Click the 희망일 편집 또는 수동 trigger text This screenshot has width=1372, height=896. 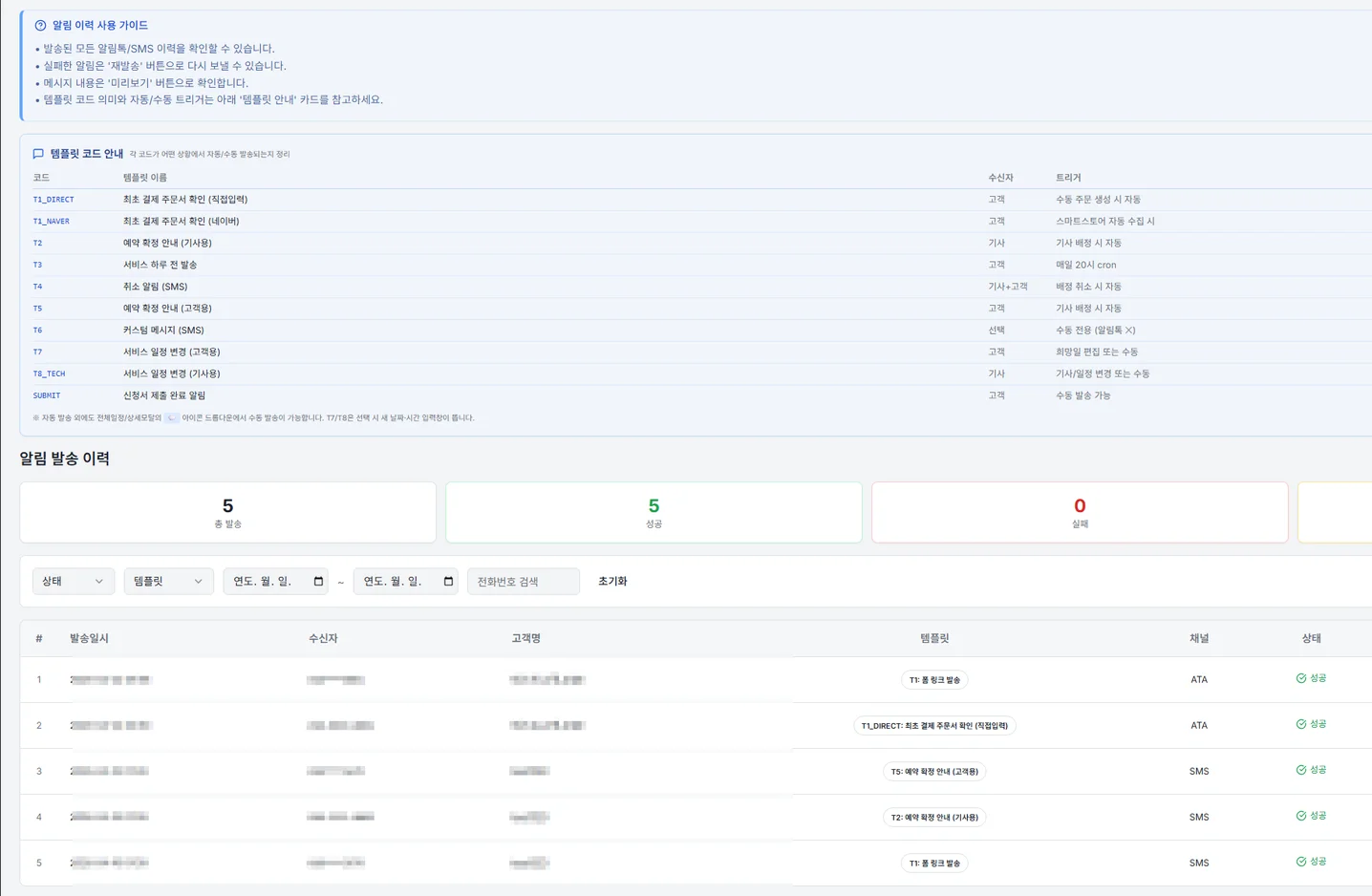tap(1097, 352)
